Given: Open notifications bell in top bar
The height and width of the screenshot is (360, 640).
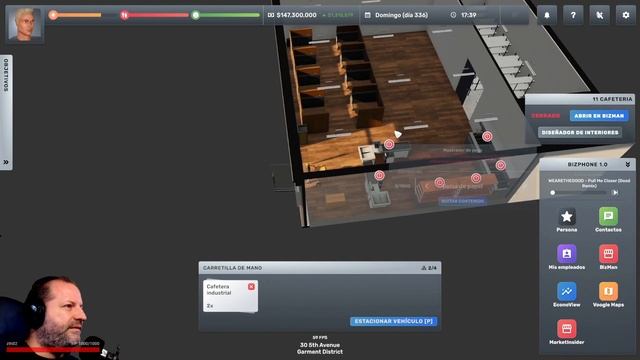Looking at the screenshot, I should pyautogui.click(x=547, y=15).
